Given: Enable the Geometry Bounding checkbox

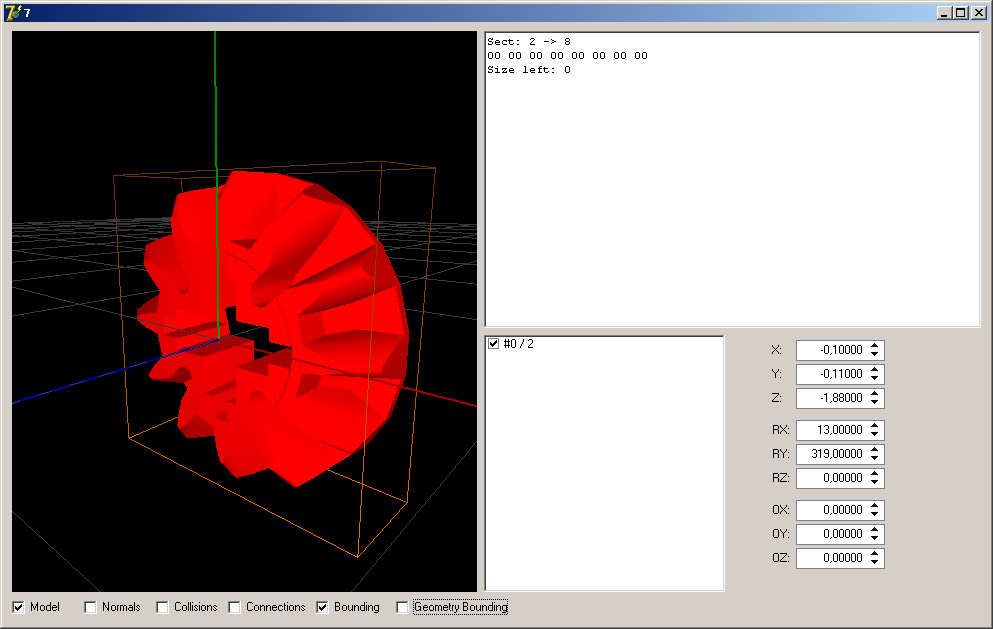Looking at the screenshot, I should tap(403, 607).
